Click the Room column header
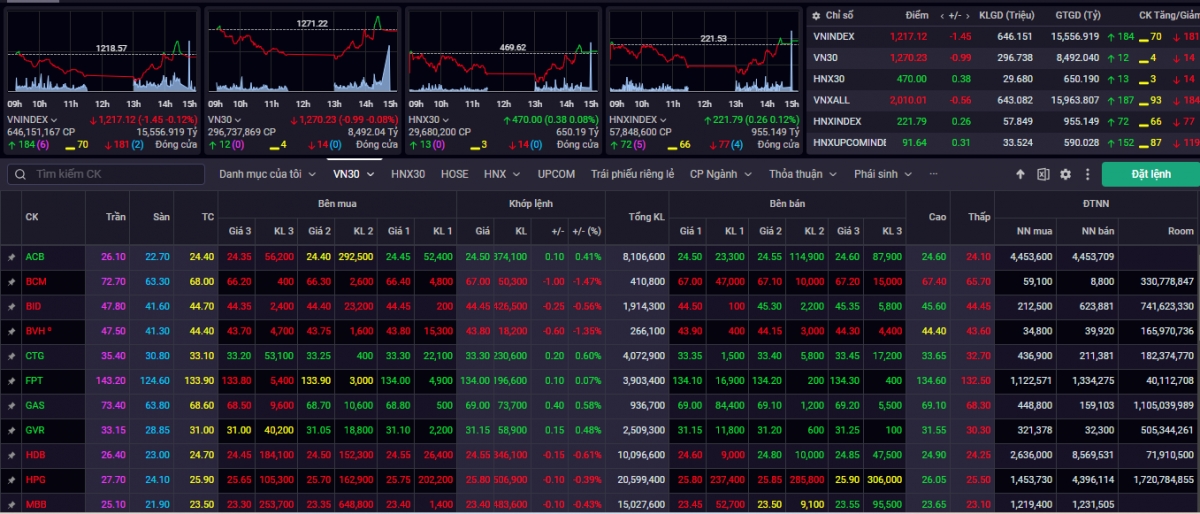This screenshot has width=1200, height=514. pyautogui.click(x=1182, y=230)
